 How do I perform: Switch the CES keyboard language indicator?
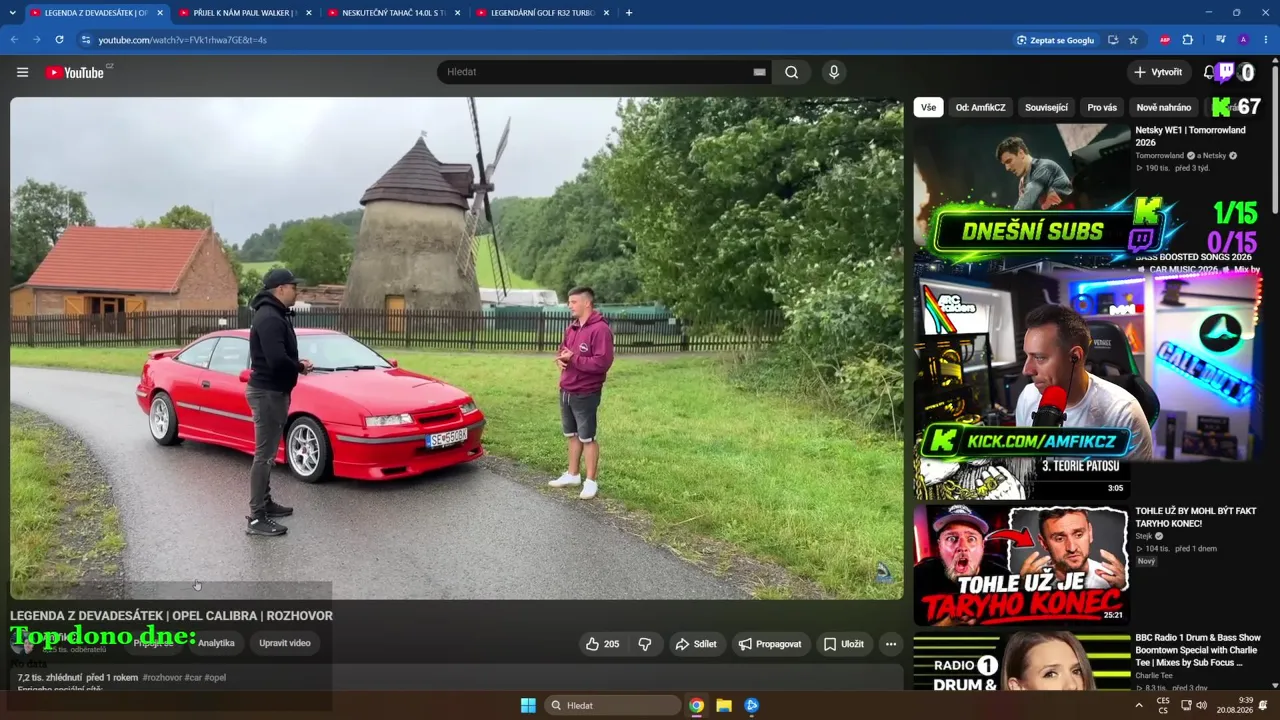tap(1163, 705)
